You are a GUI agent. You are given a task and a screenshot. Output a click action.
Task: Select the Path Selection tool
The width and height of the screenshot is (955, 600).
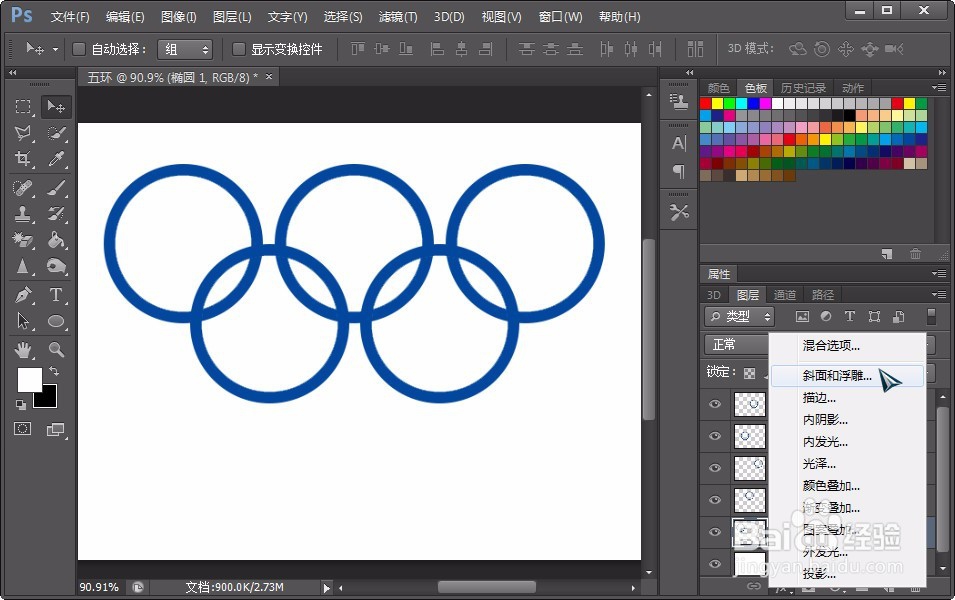click(23, 321)
